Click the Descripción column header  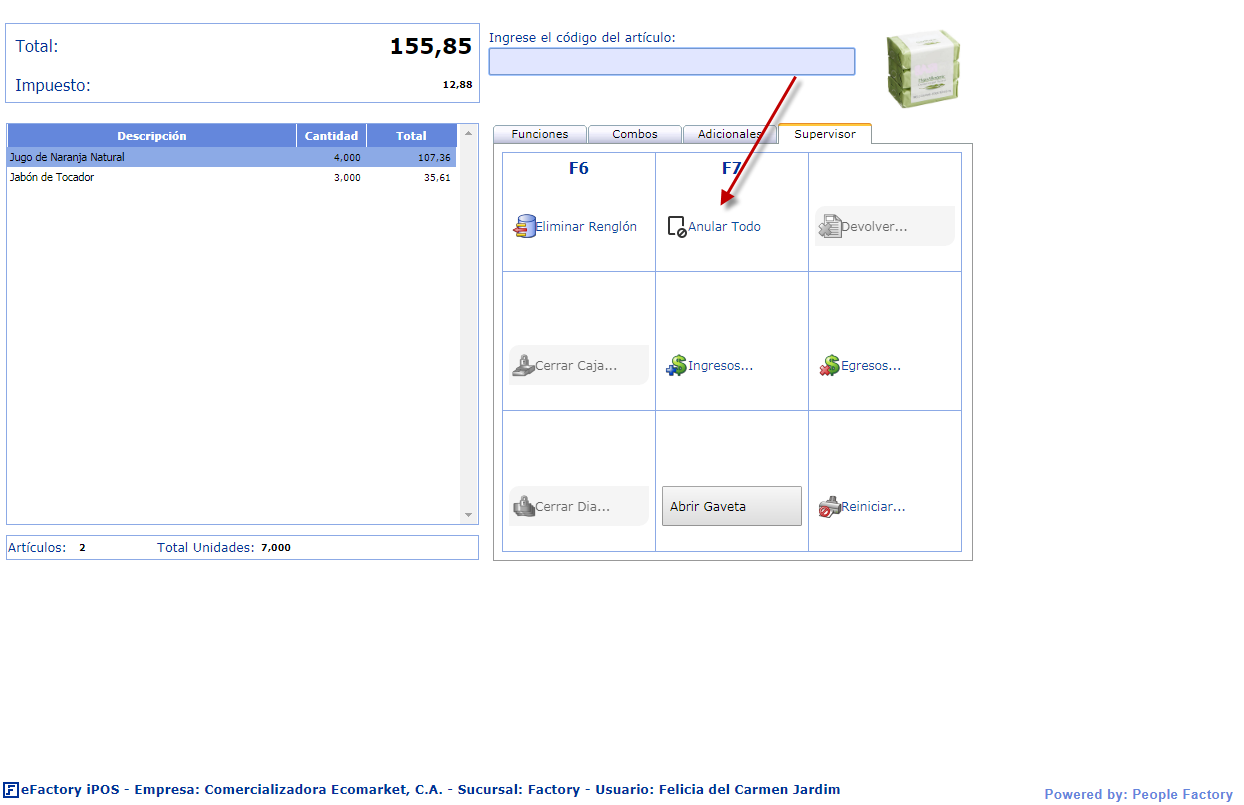[x=152, y=136]
